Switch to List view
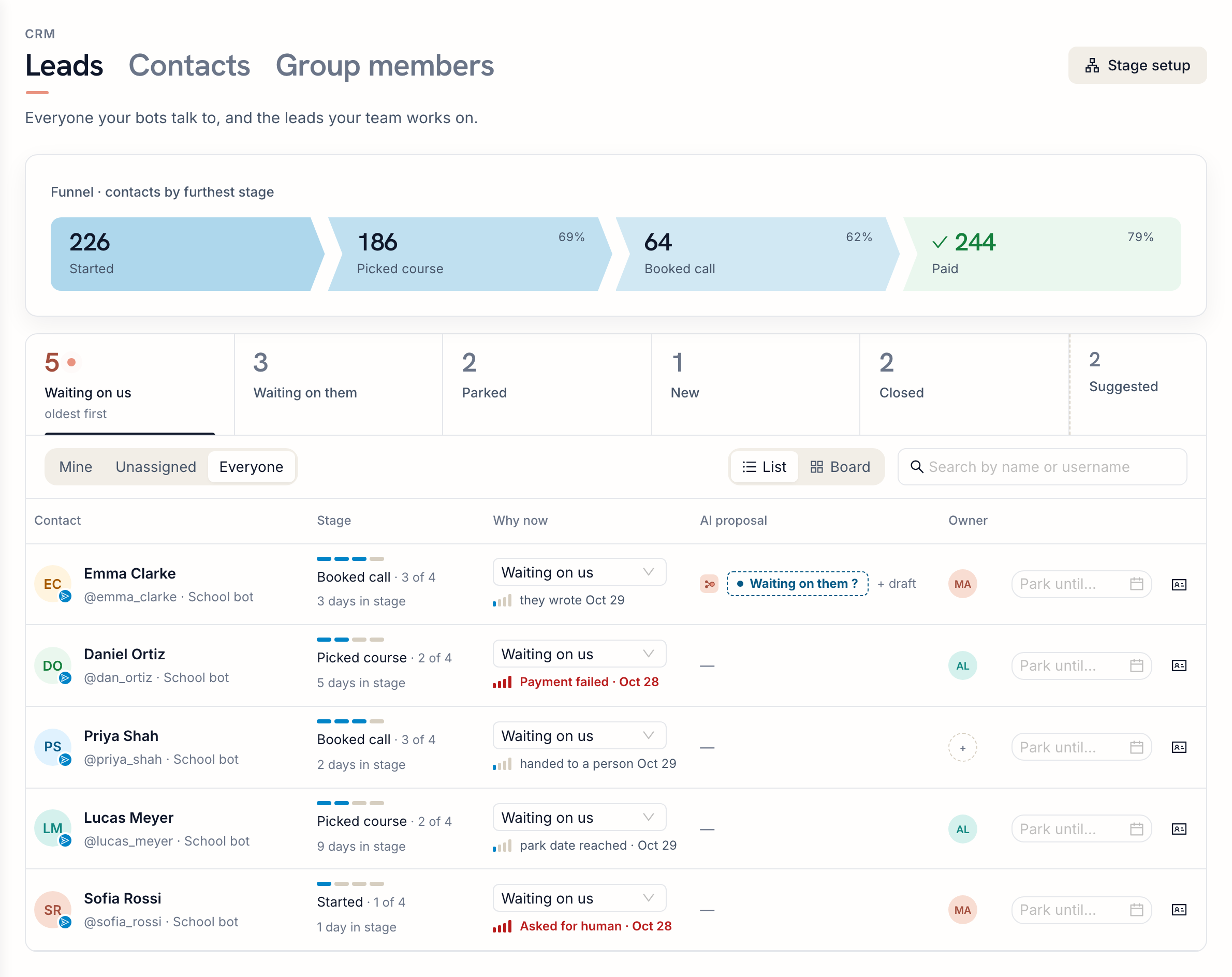Image resolution: width=1232 pixels, height=977 pixels. tap(765, 467)
